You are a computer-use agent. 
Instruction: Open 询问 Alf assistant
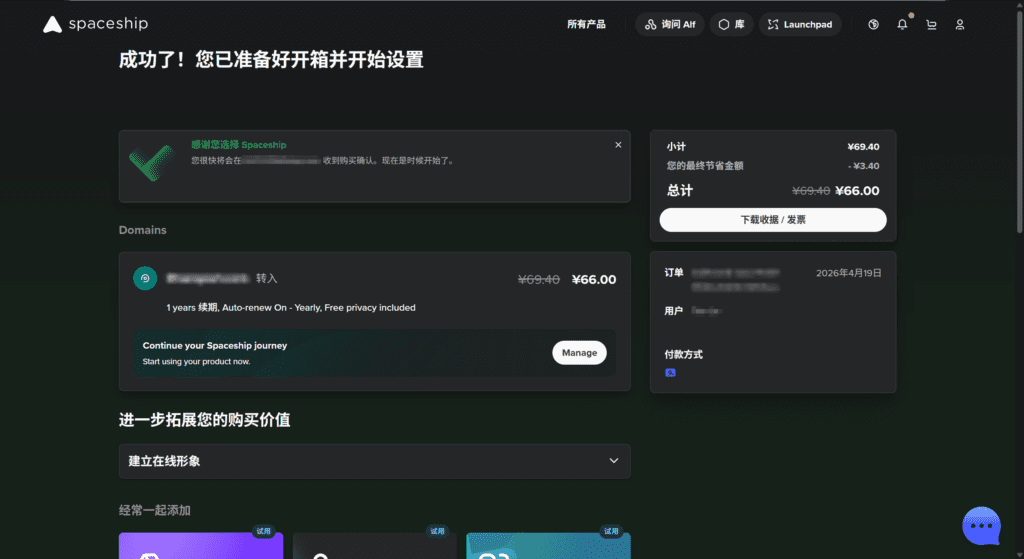click(x=669, y=24)
